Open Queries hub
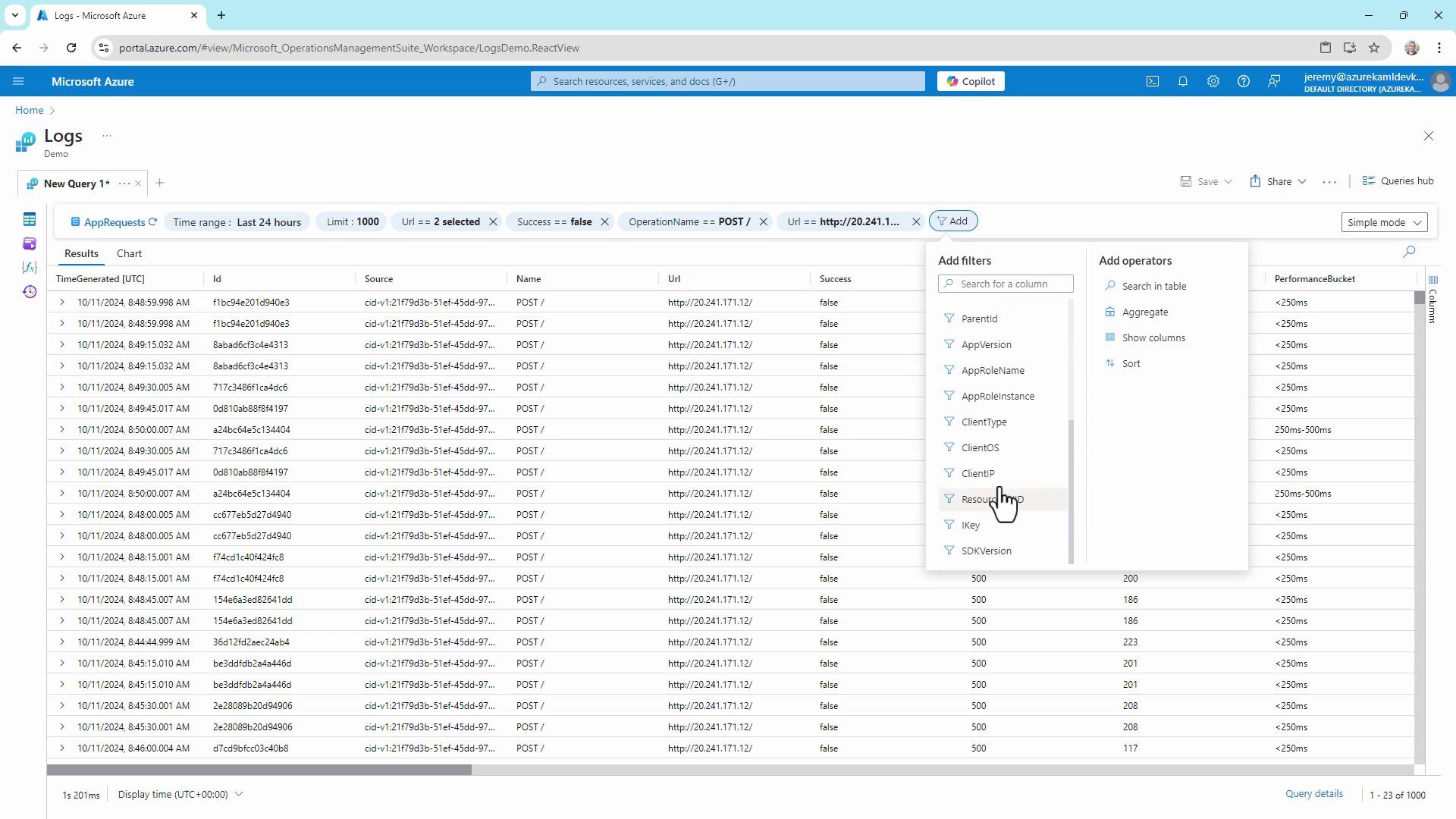The image size is (1456, 819). pos(1398,181)
